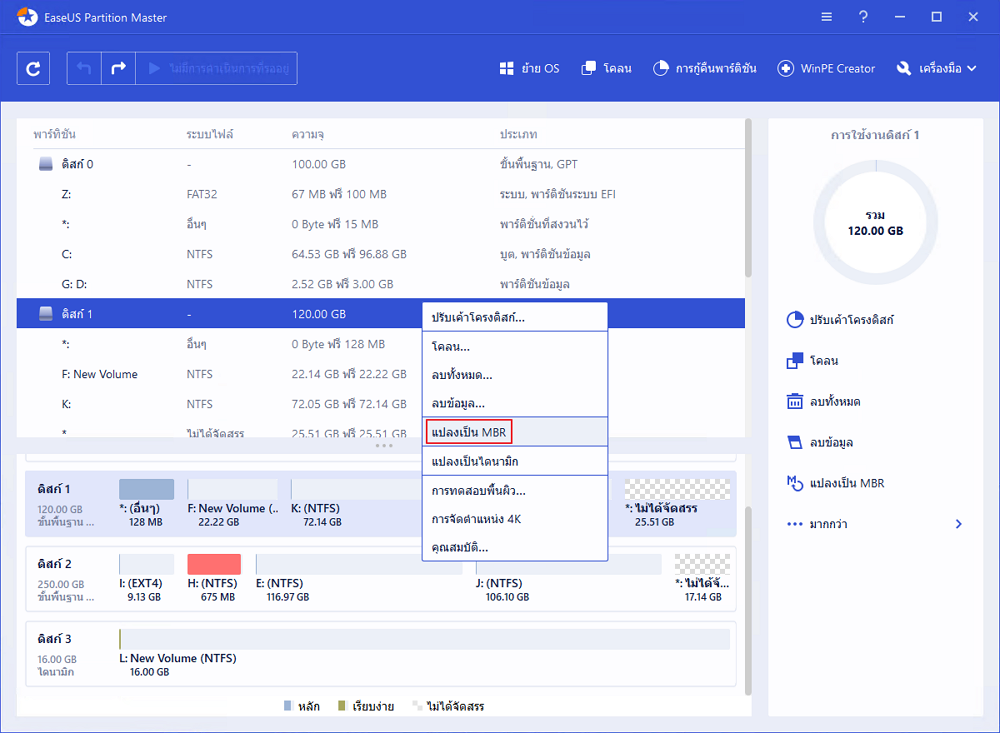Expand มากกว่า more options

875,524
